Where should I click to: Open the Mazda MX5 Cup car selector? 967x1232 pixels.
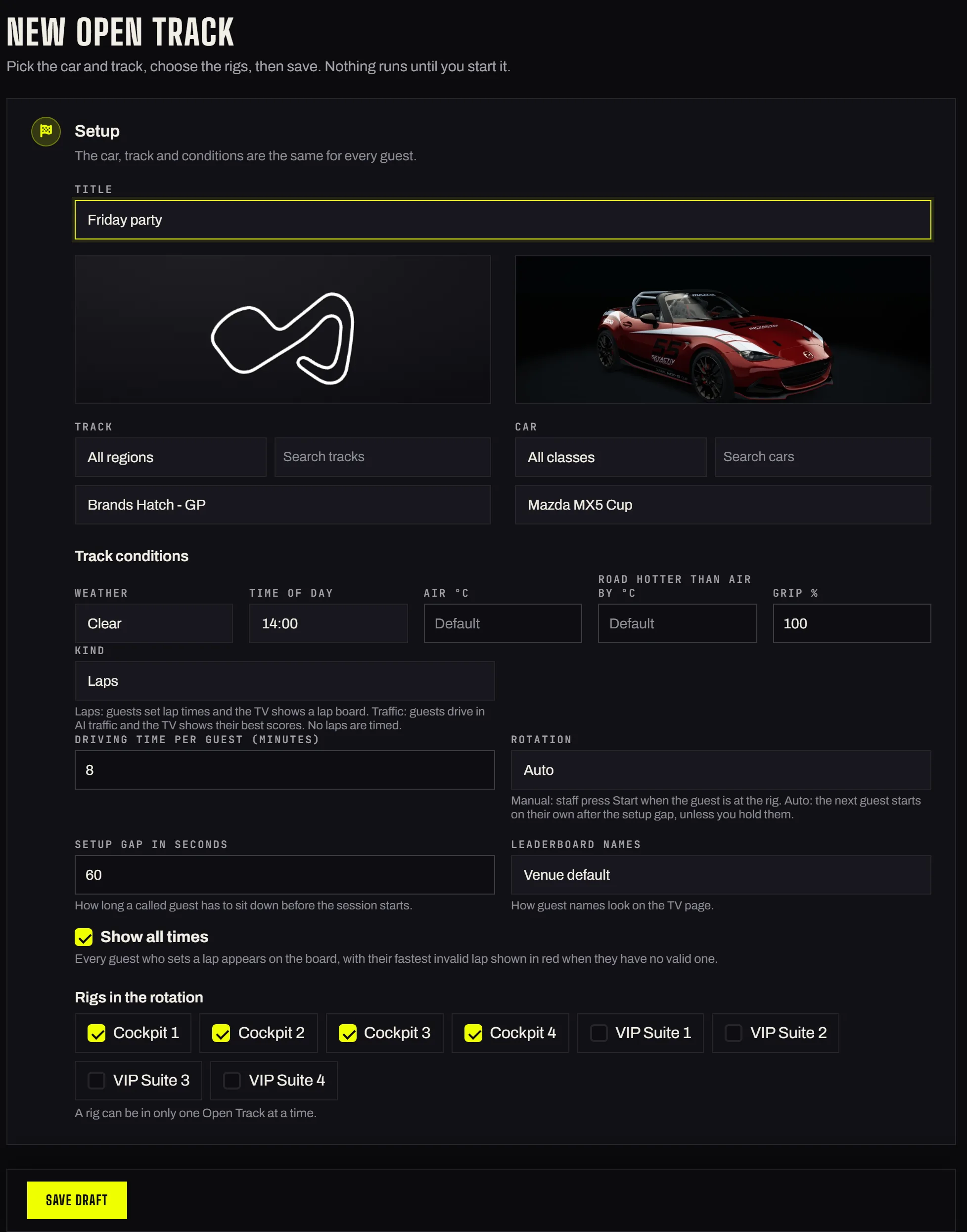(x=723, y=505)
